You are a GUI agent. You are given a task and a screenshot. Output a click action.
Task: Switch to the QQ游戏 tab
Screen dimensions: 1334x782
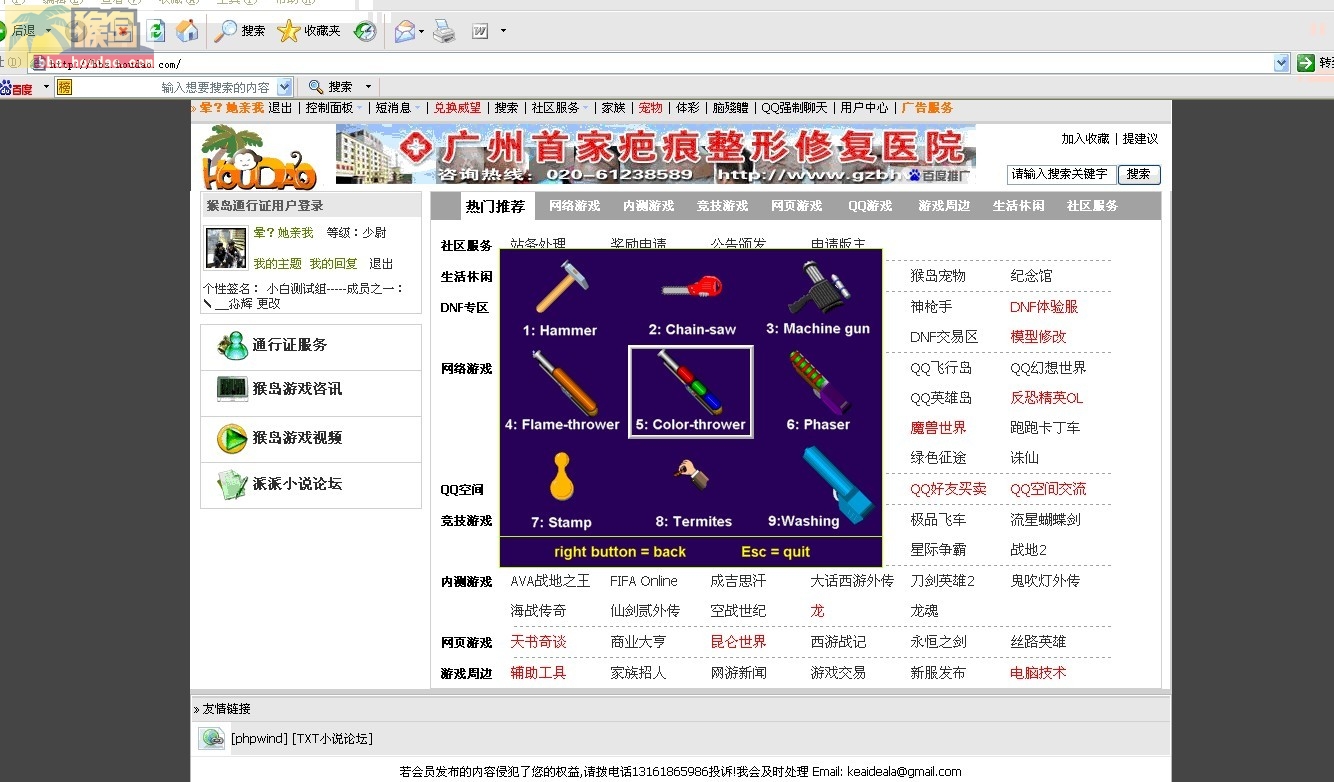pyautogui.click(x=870, y=206)
